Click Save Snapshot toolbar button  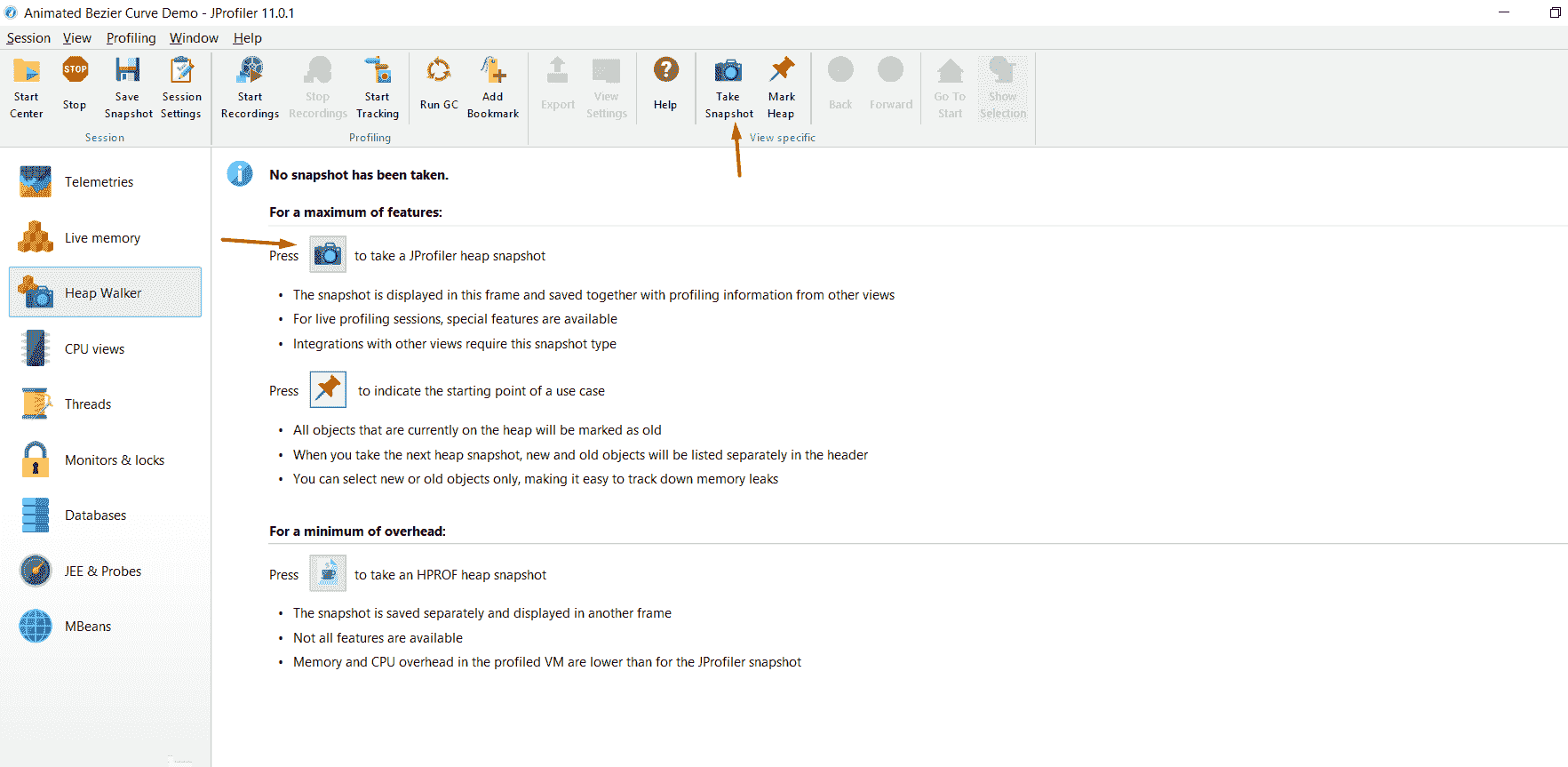[128, 87]
